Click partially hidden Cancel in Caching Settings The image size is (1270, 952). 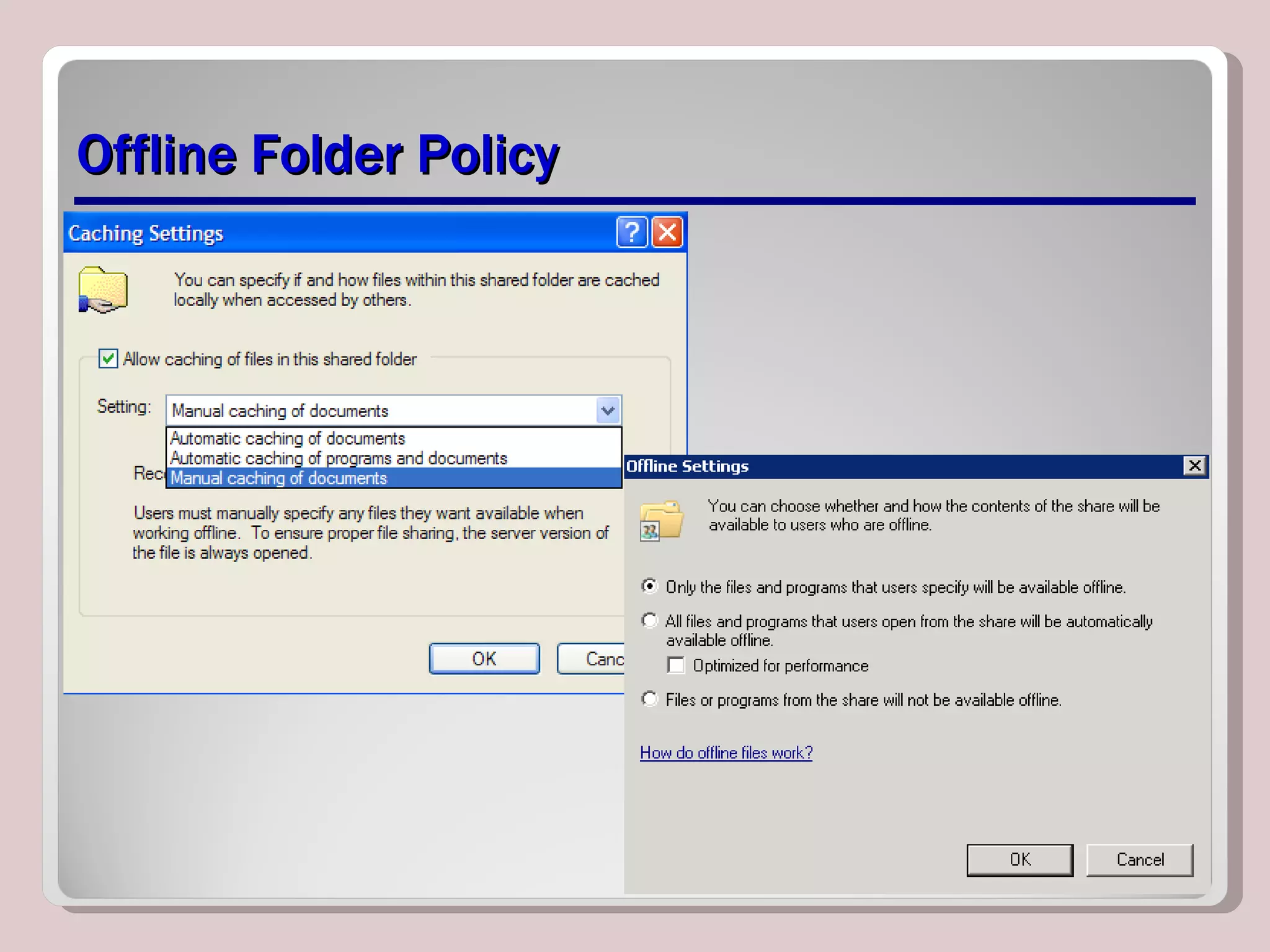click(x=591, y=658)
